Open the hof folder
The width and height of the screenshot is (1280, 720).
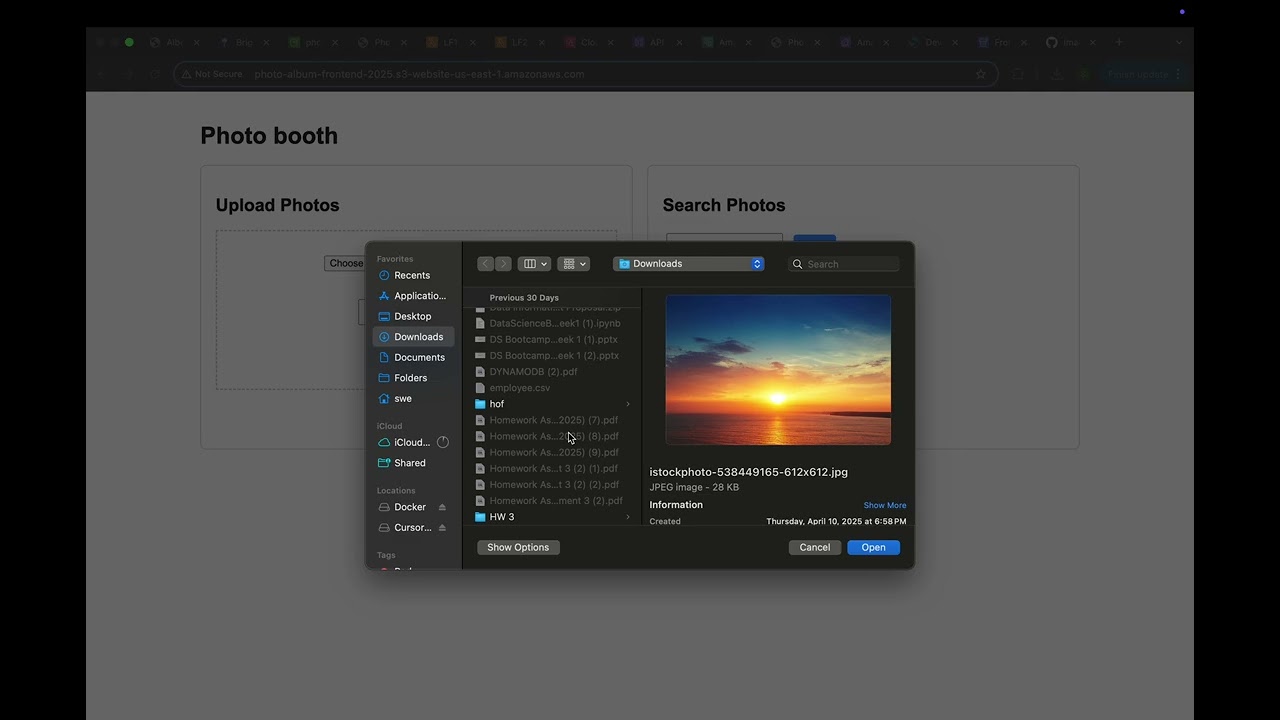[552, 404]
